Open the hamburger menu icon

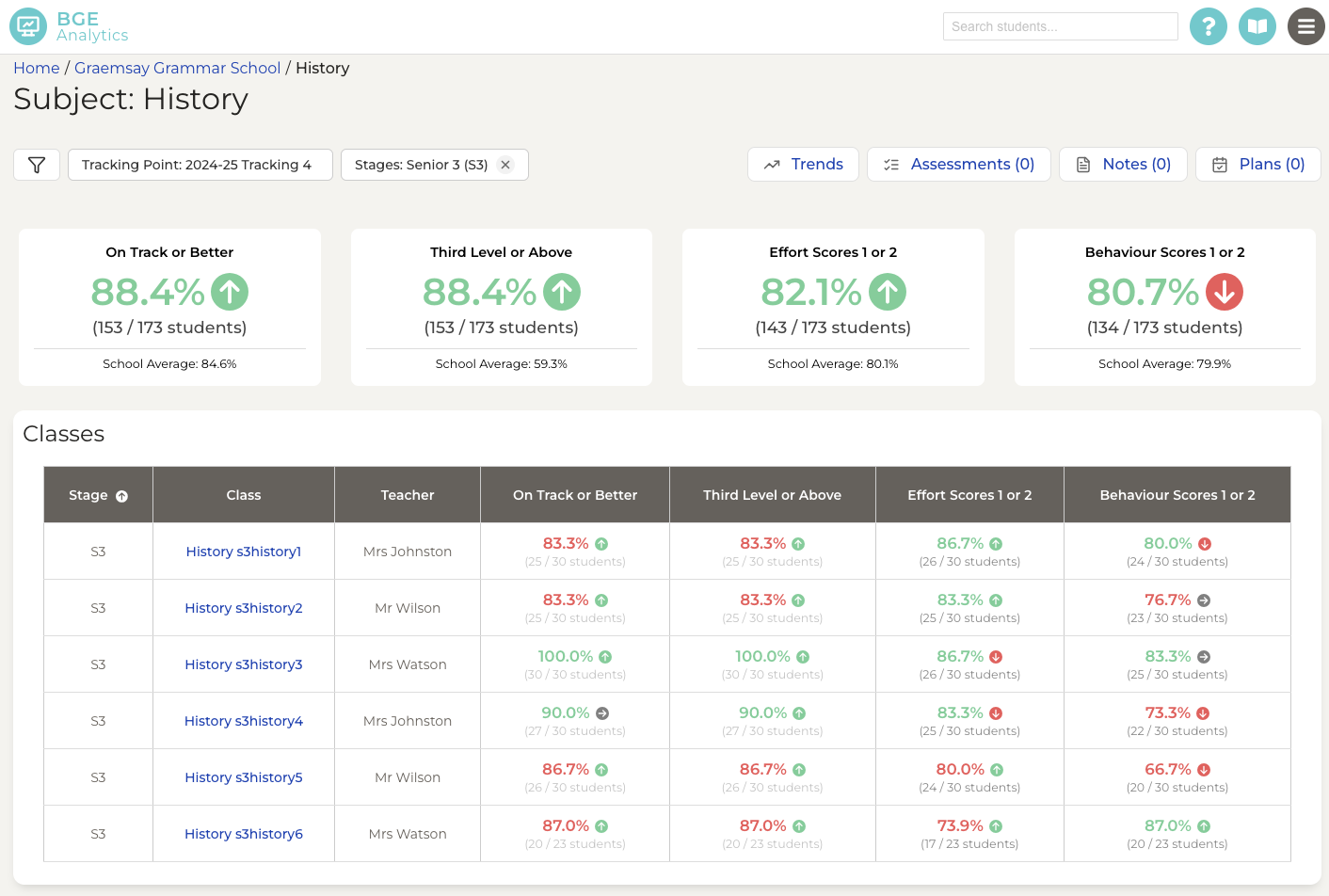tap(1306, 25)
